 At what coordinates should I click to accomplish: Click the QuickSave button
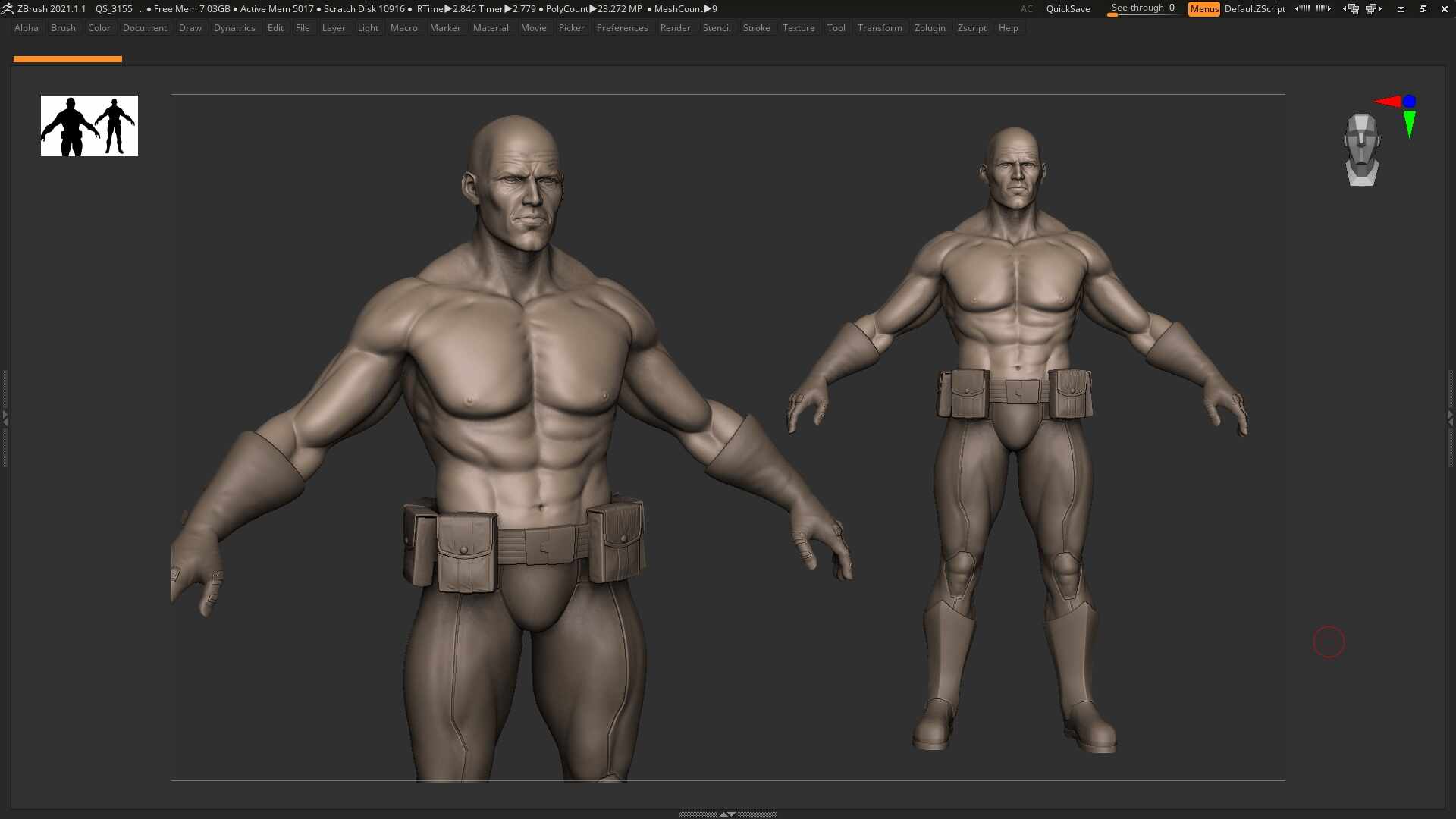click(x=1068, y=9)
